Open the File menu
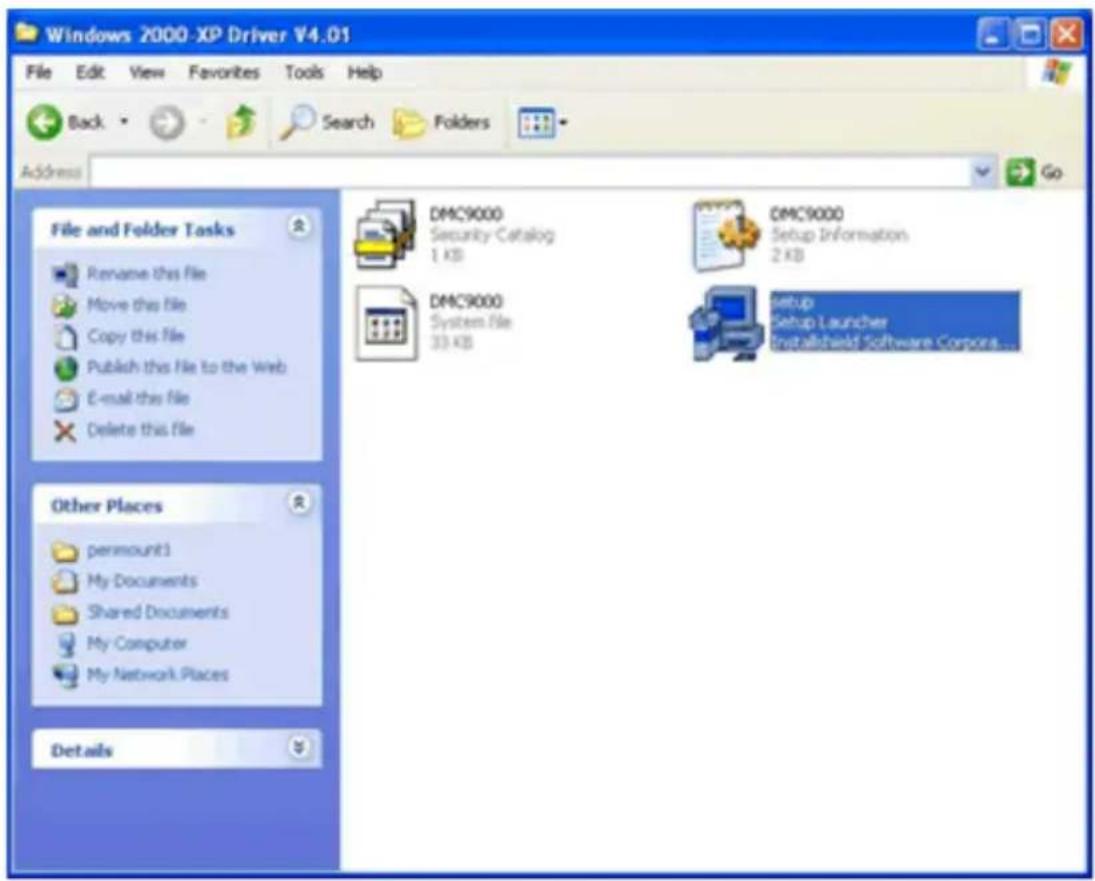The width and height of the screenshot is (1095, 881). click(x=38, y=72)
